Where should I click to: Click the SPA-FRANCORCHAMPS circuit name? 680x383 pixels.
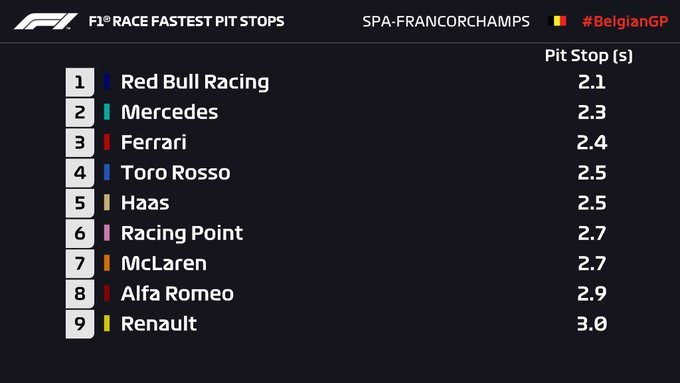tap(446, 21)
